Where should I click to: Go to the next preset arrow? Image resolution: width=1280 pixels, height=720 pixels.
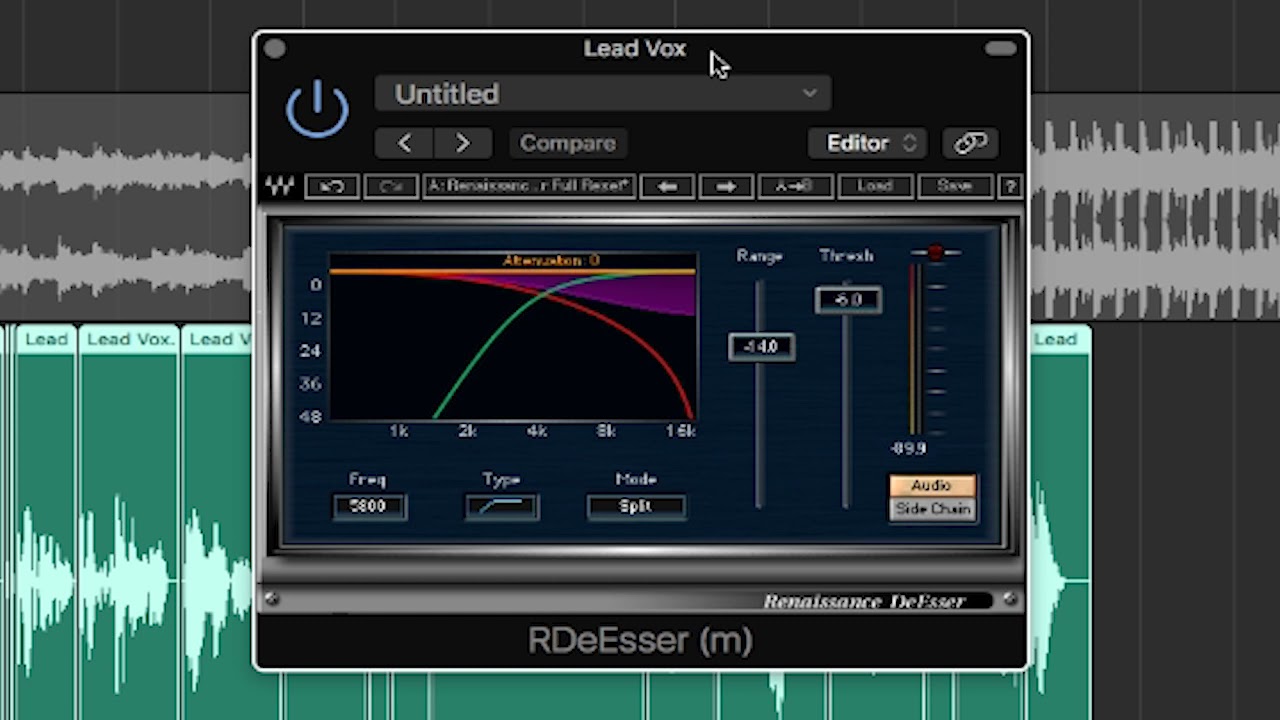click(462, 143)
